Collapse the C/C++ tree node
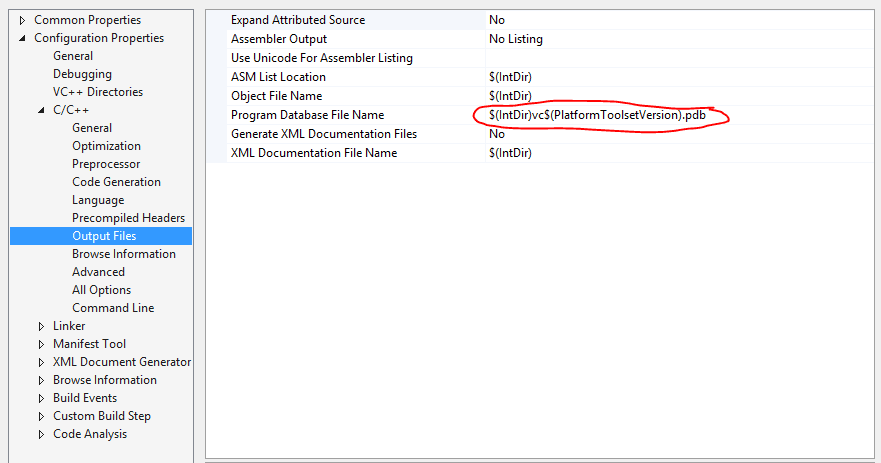 tap(41, 110)
